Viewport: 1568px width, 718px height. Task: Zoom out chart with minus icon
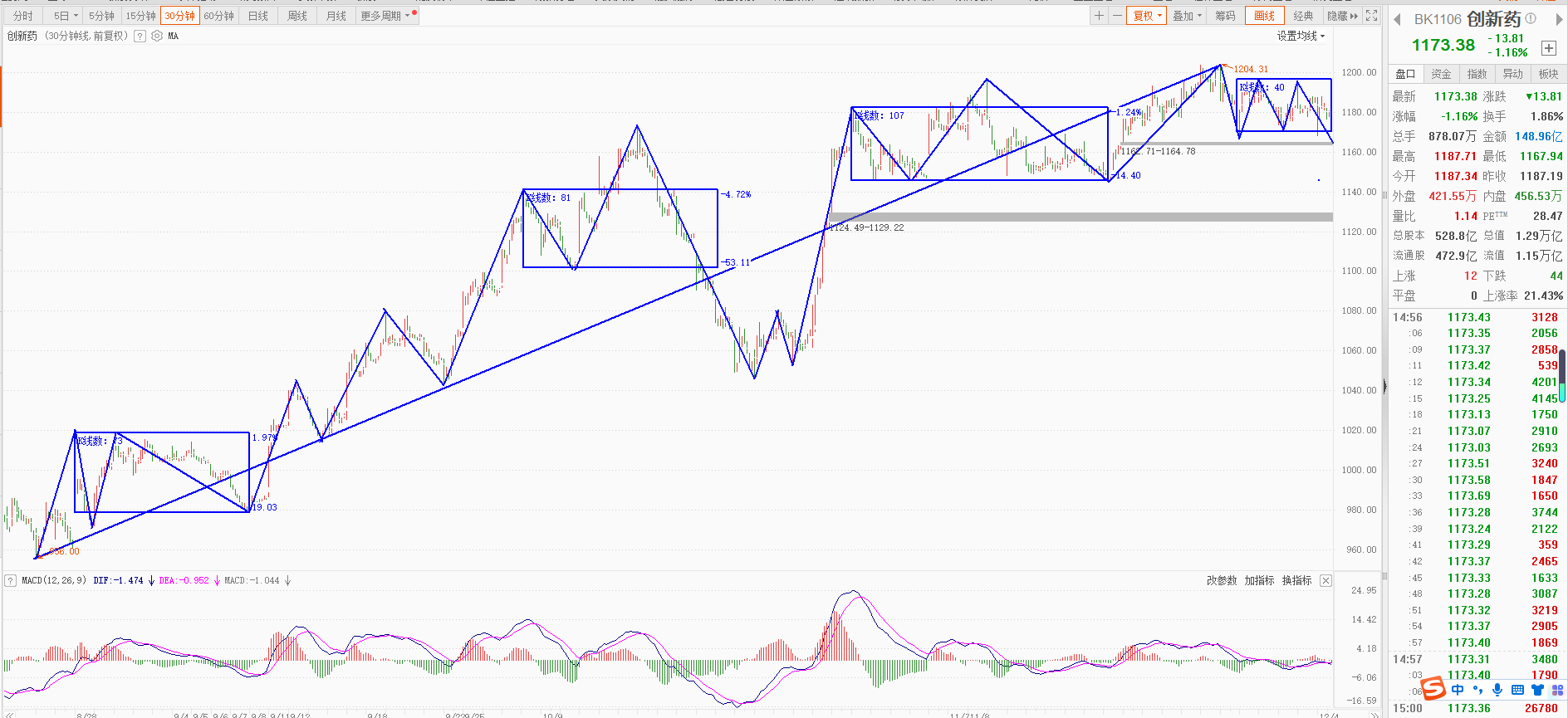1117,16
